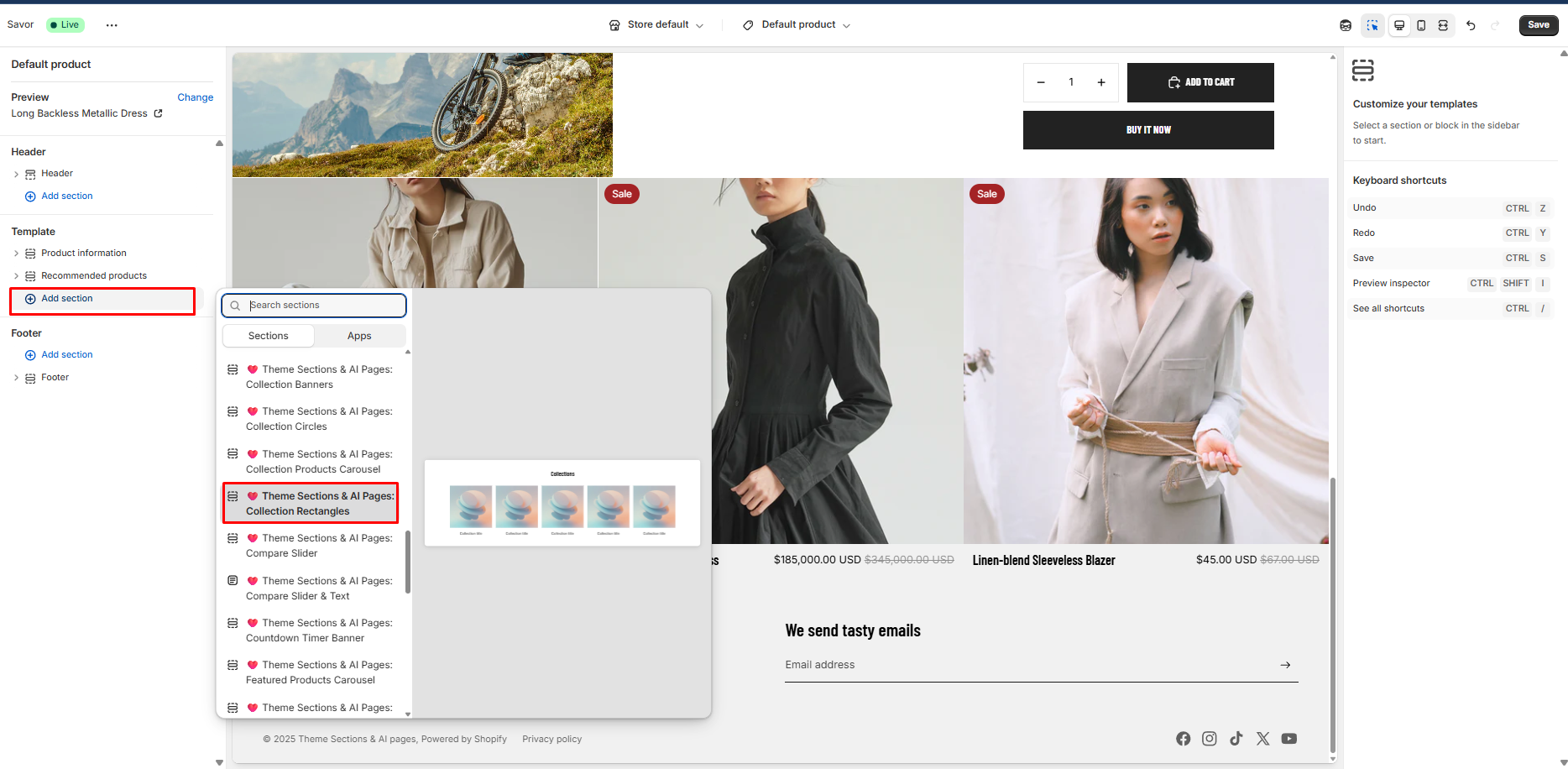Click the Buy It Now button
Viewport: 1568px width, 769px height.
click(1148, 130)
